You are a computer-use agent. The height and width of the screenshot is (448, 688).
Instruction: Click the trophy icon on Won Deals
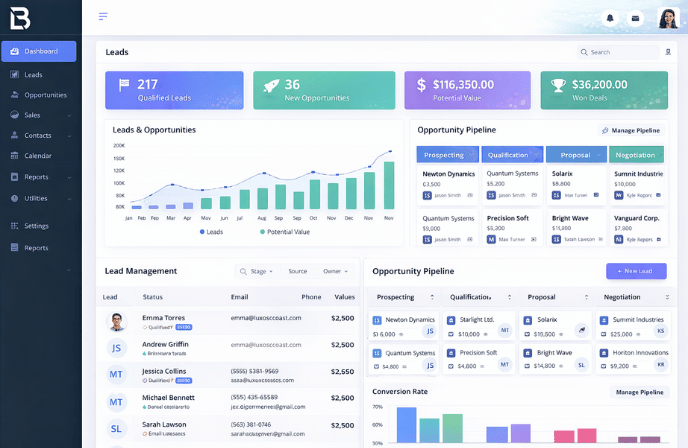pos(558,86)
